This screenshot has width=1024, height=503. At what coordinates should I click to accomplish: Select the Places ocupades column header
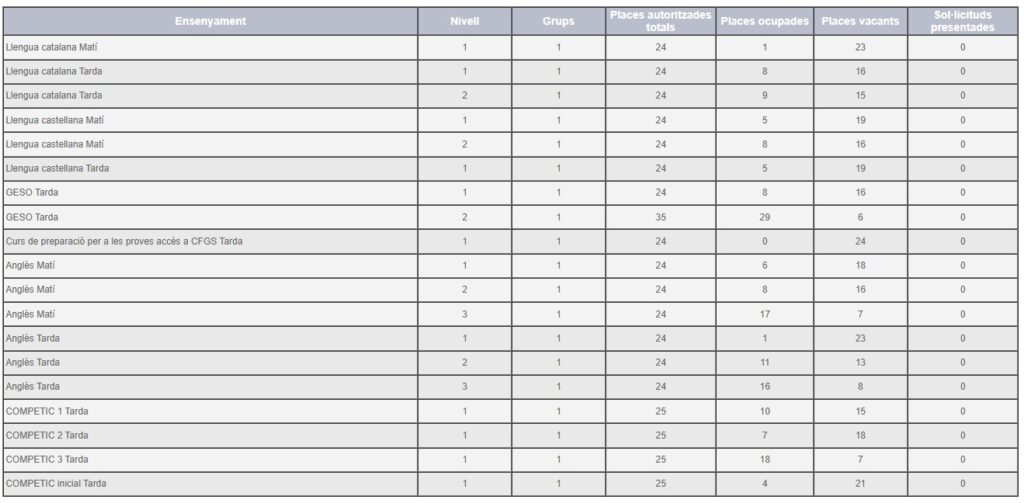tap(764, 21)
